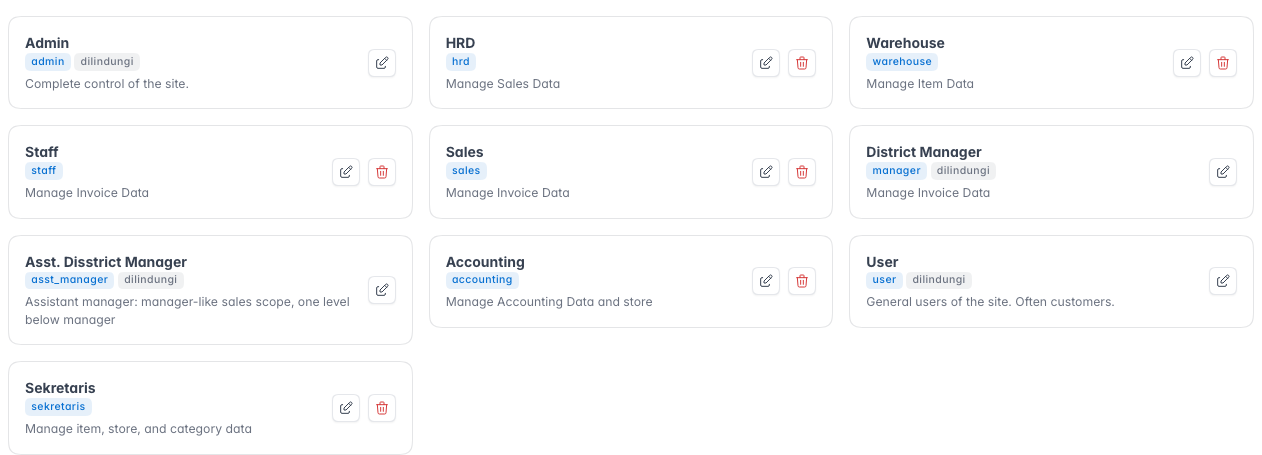1262x455 pixels.
Task: Click the 'warehouse' slug badge
Action: 902,62
